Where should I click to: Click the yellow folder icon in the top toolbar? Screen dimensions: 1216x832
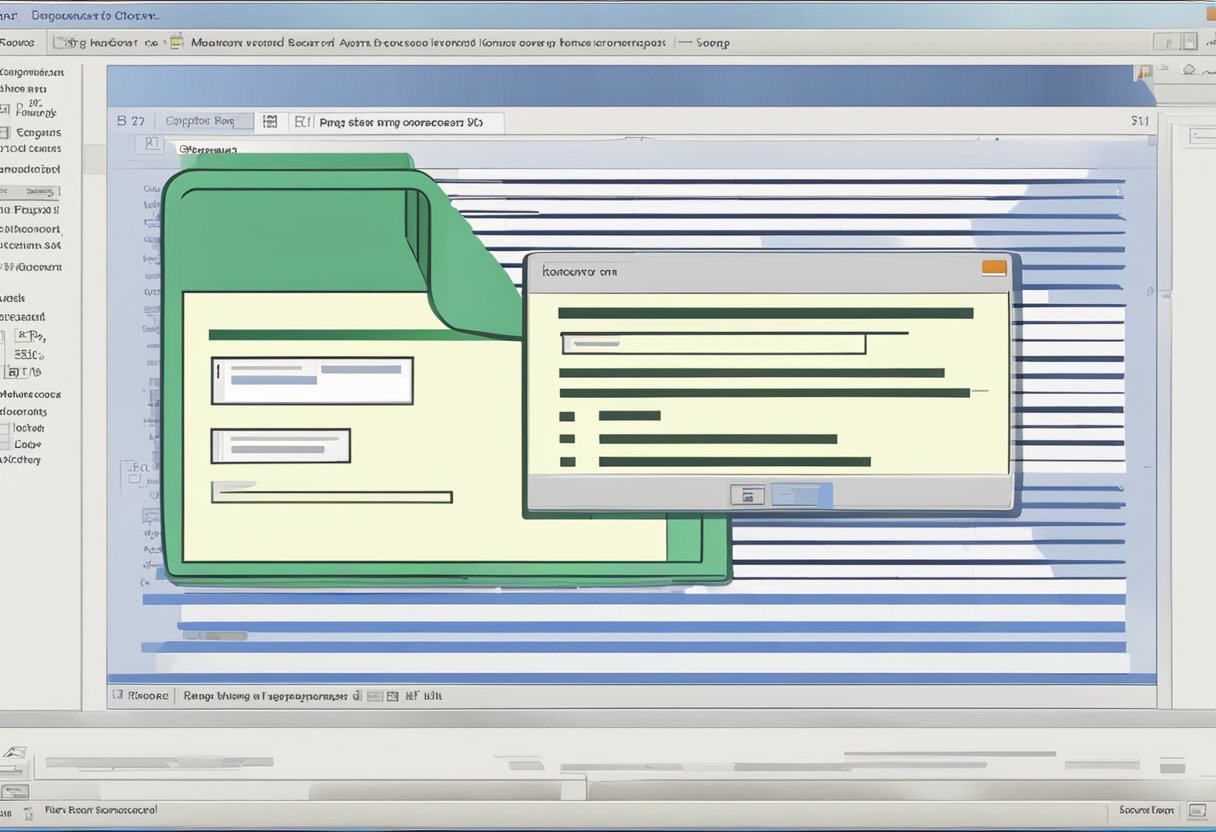[176, 42]
